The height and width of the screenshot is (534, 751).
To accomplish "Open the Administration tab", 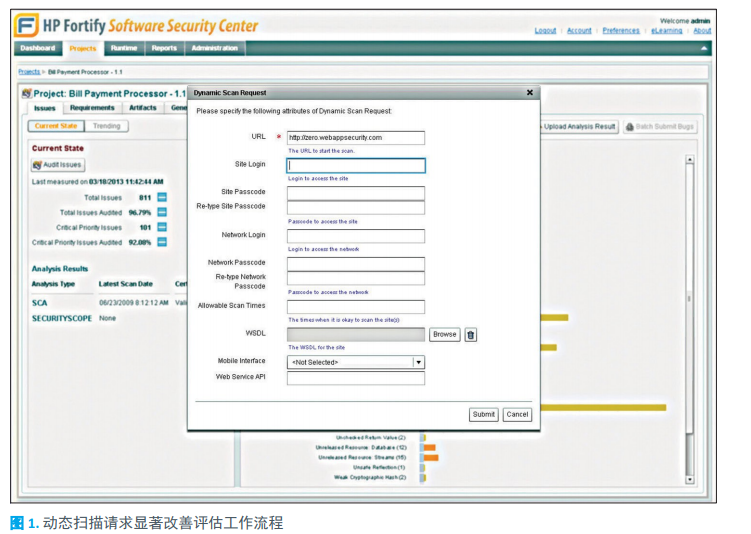I will (x=215, y=48).
